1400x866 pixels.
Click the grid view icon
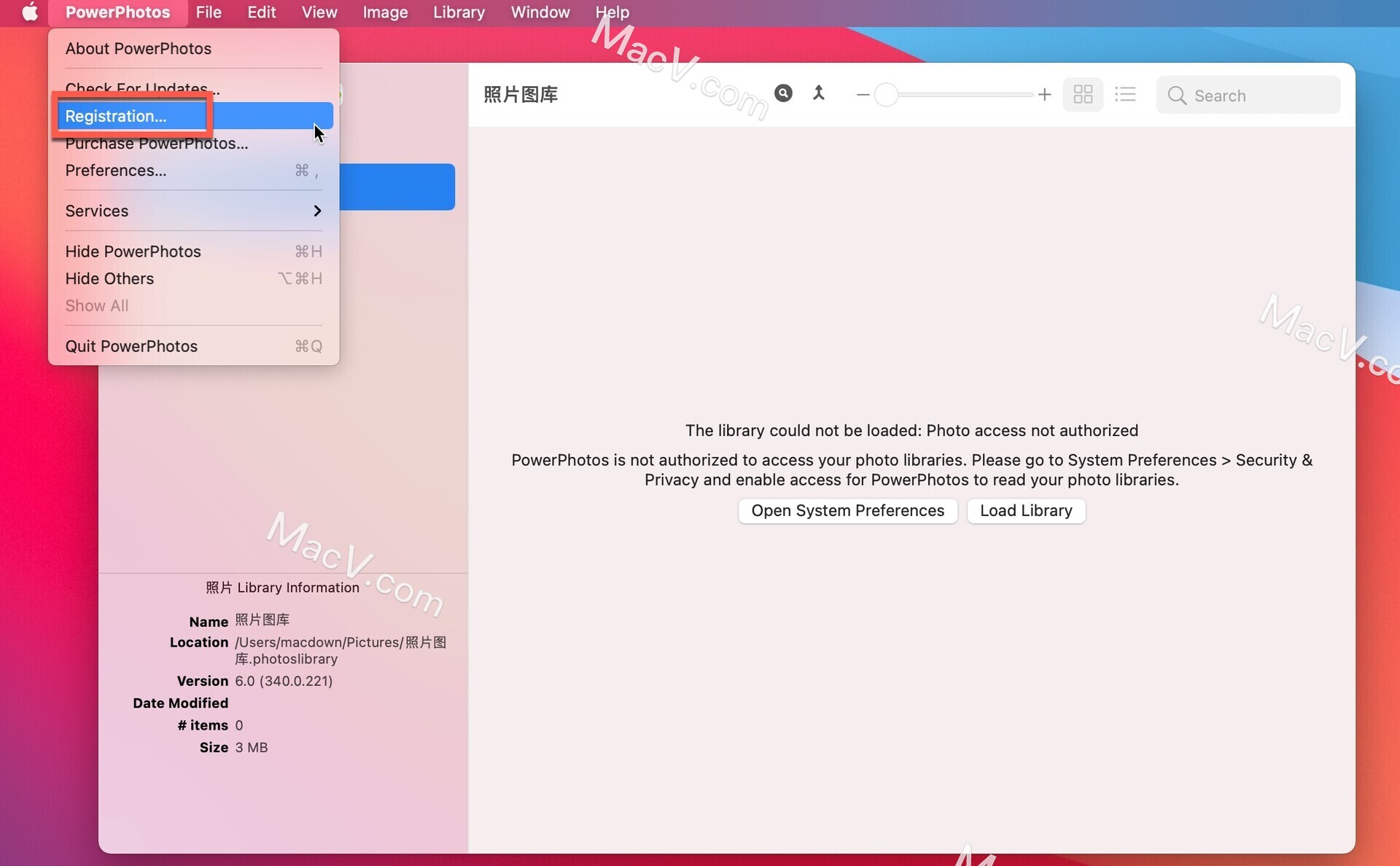click(1083, 94)
